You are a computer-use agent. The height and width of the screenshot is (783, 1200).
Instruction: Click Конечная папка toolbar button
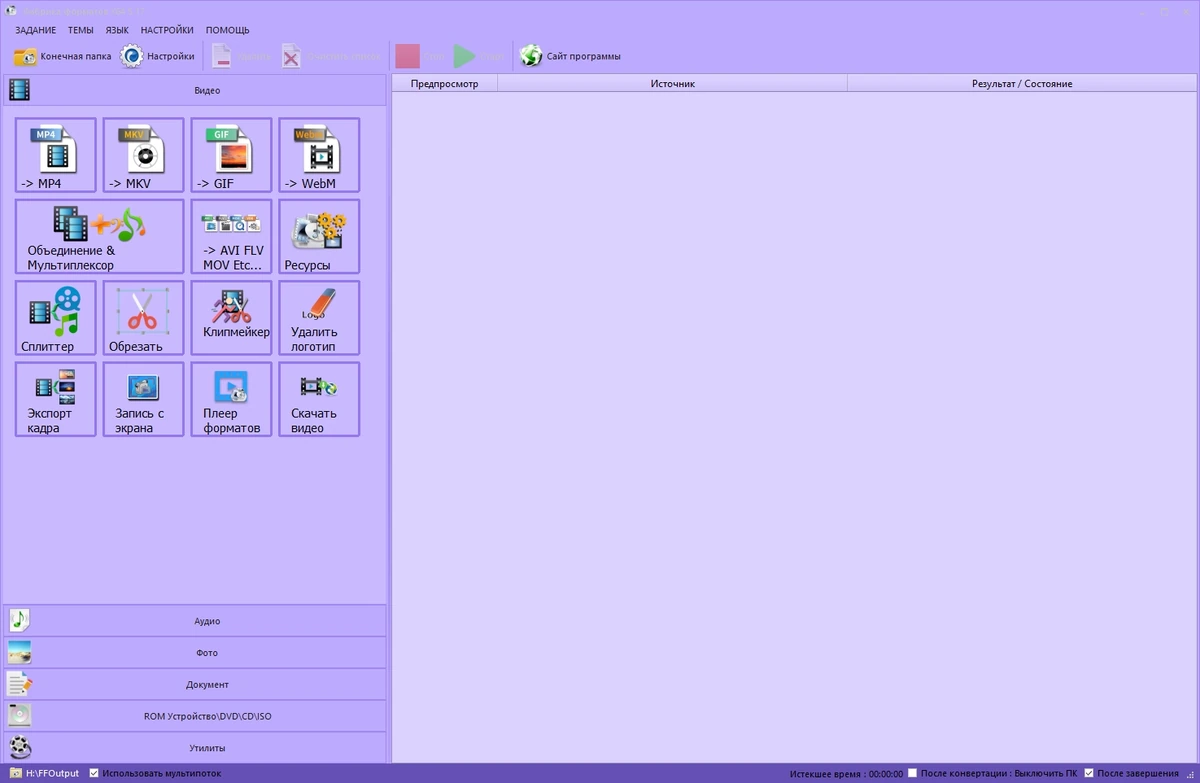(63, 56)
